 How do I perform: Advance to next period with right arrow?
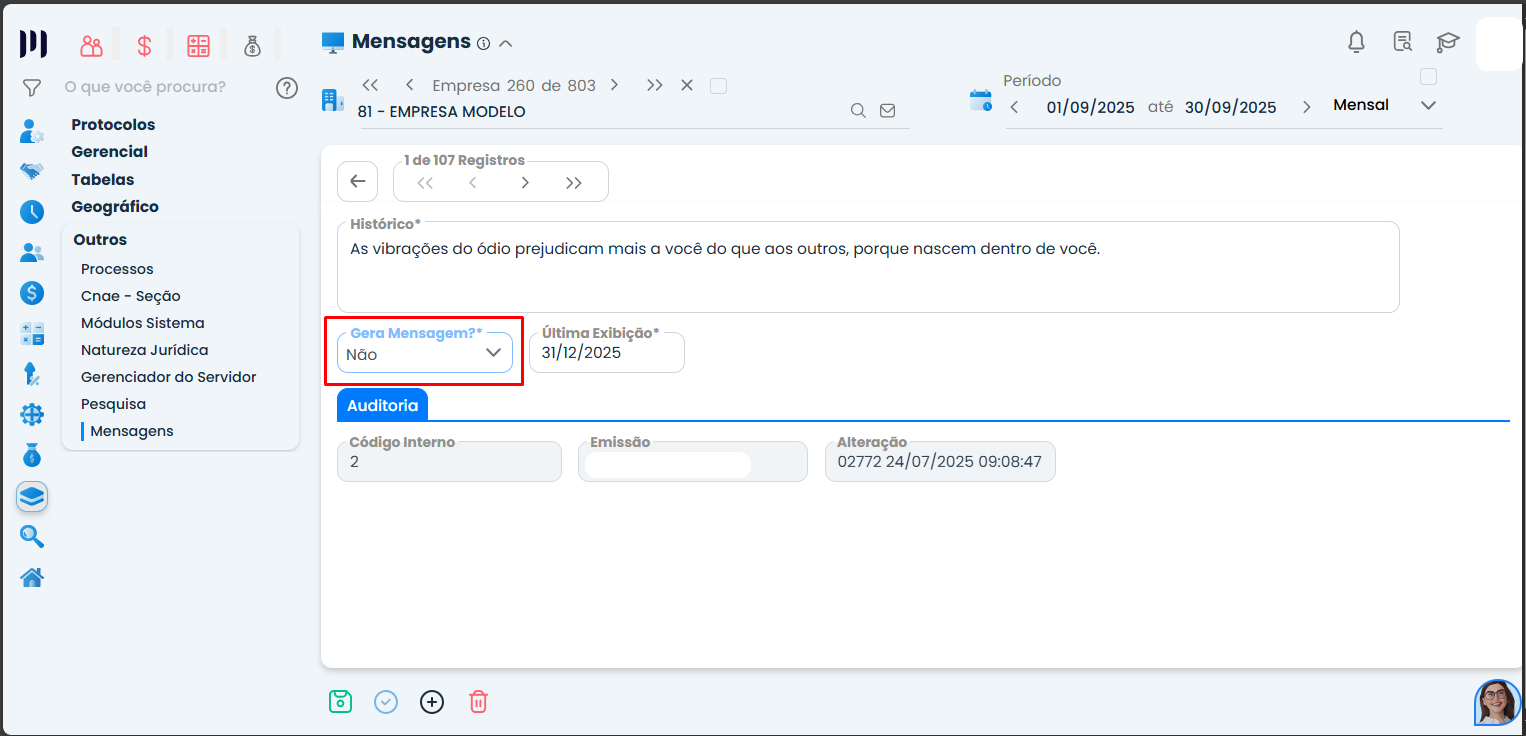1306,108
